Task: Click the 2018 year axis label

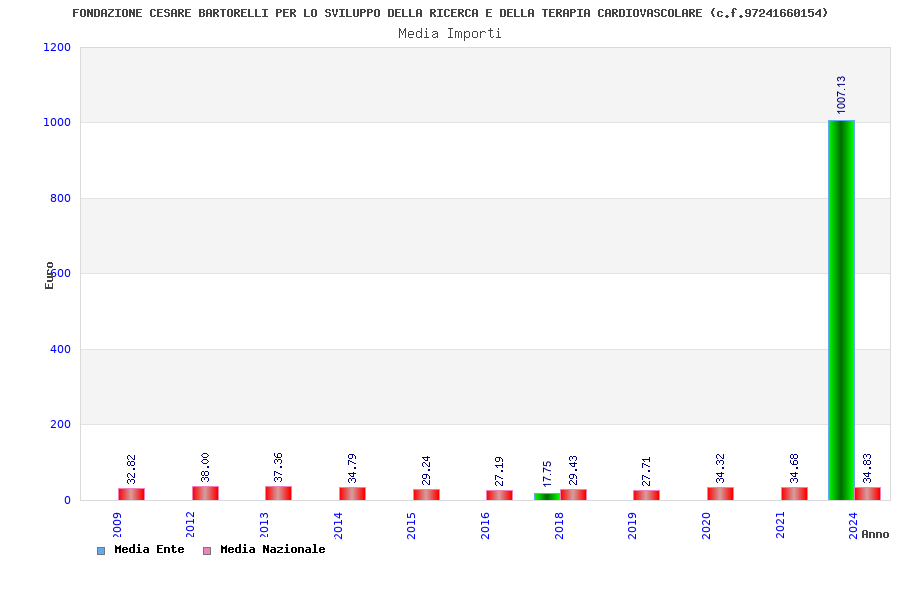Action: click(x=559, y=525)
